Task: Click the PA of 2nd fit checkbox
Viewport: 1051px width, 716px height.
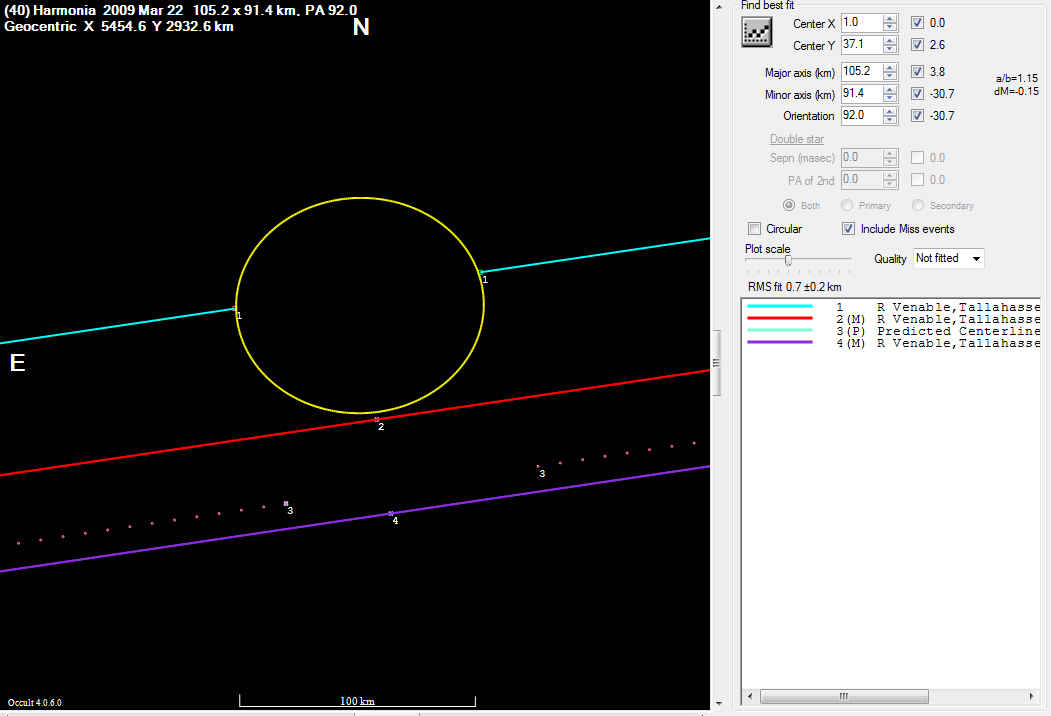Action: pos(917,180)
